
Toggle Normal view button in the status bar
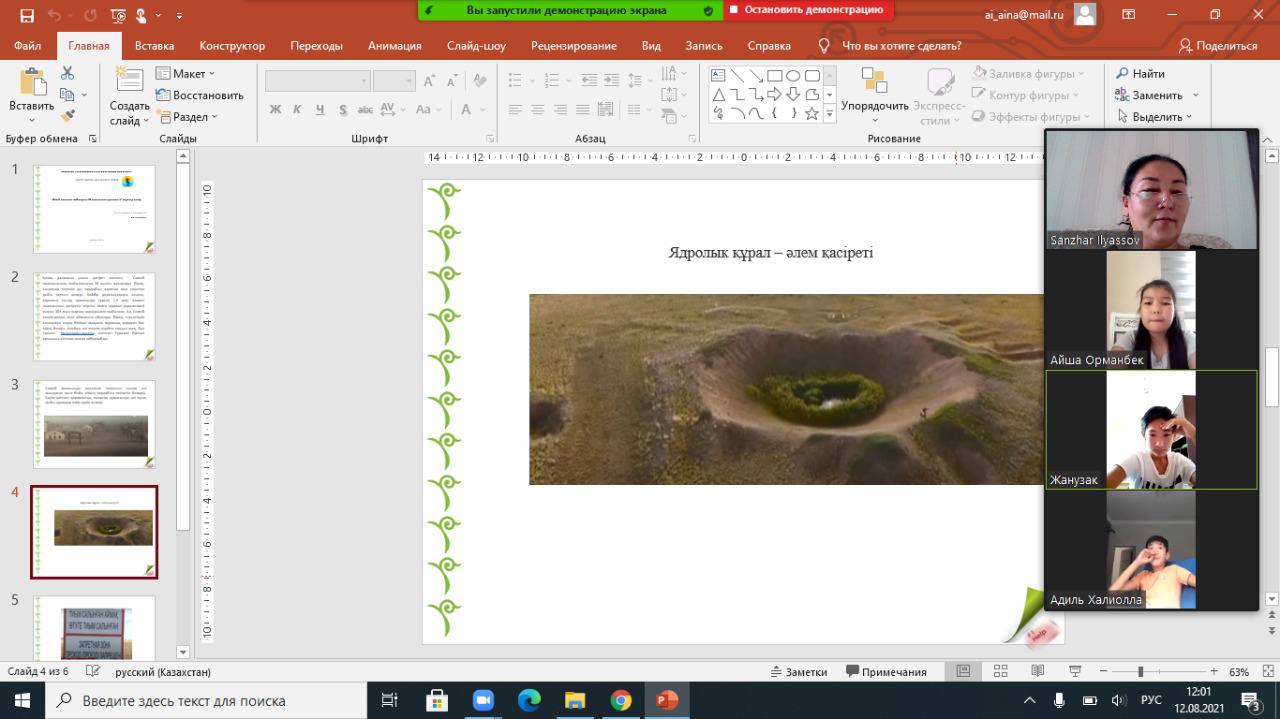(963, 672)
